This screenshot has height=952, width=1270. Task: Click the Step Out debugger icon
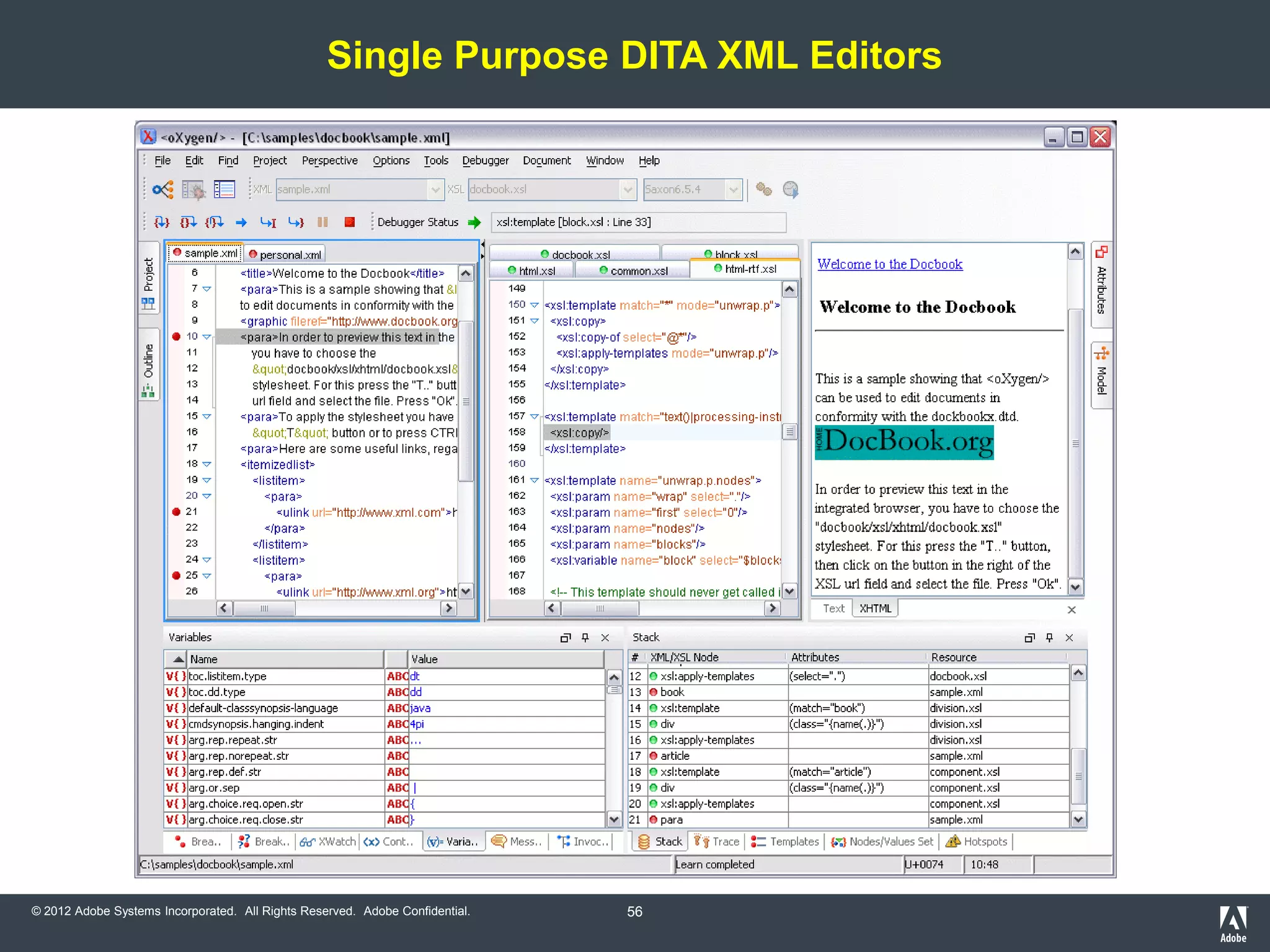click(x=215, y=222)
